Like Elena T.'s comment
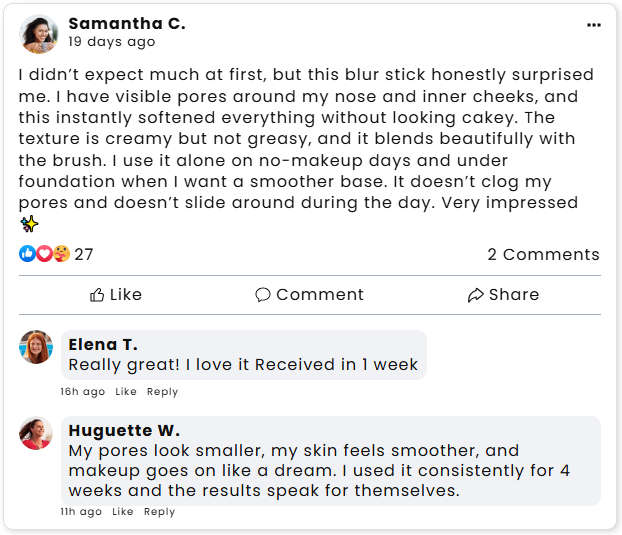 click(x=126, y=392)
